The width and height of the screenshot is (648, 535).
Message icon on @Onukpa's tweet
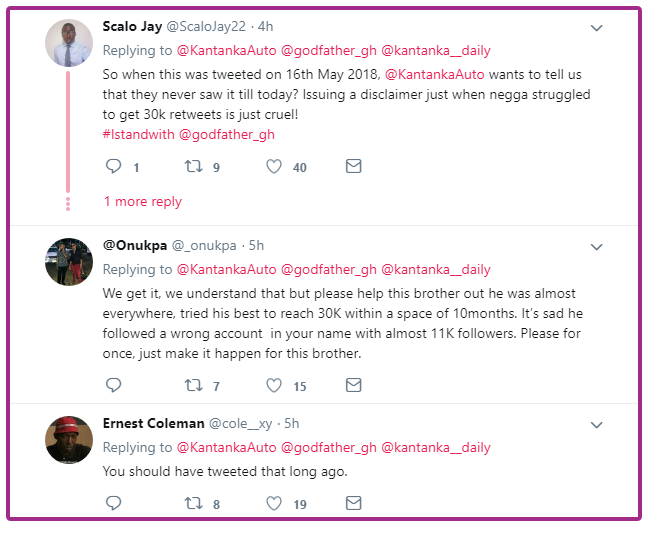click(x=353, y=385)
